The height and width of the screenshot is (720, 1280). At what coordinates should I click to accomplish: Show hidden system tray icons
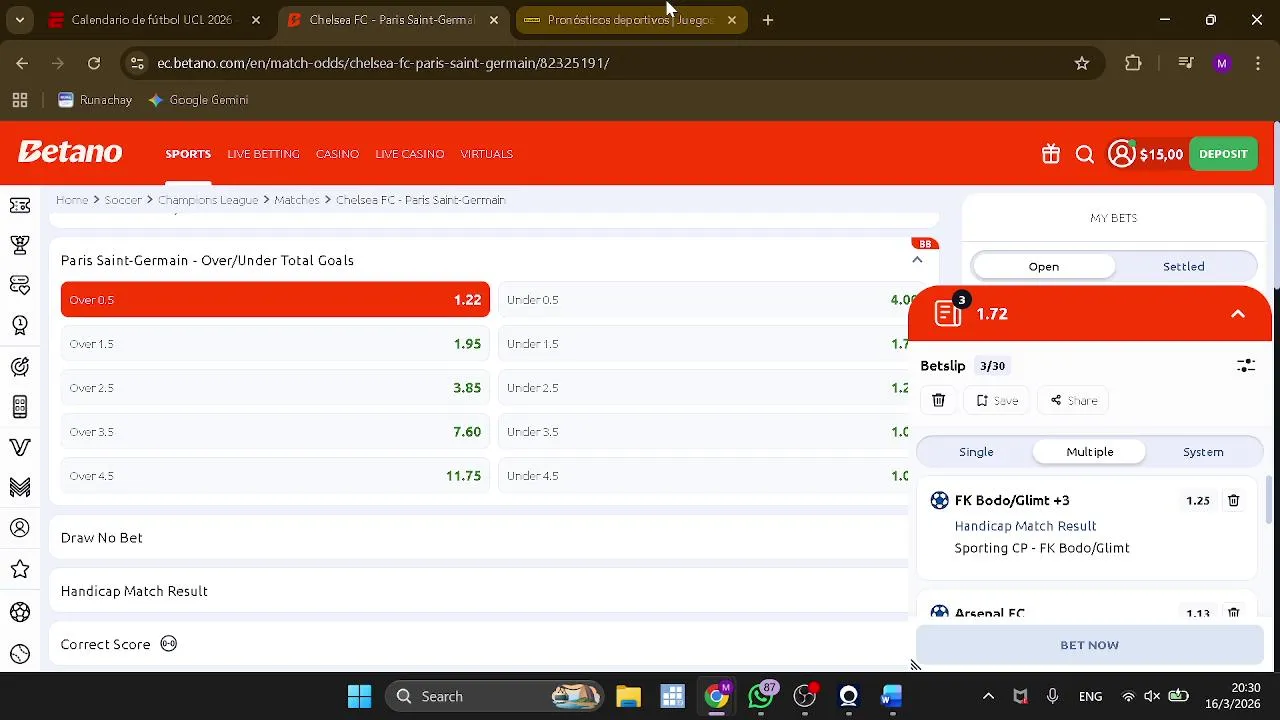988,697
